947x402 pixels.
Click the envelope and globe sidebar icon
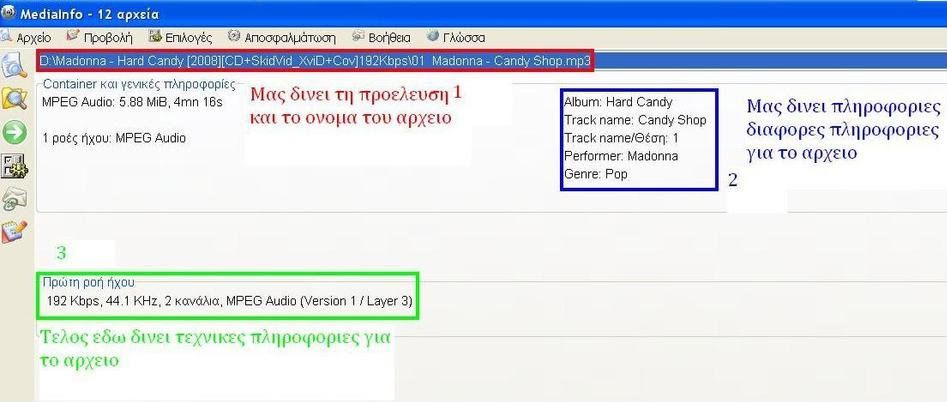click(x=14, y=199)
